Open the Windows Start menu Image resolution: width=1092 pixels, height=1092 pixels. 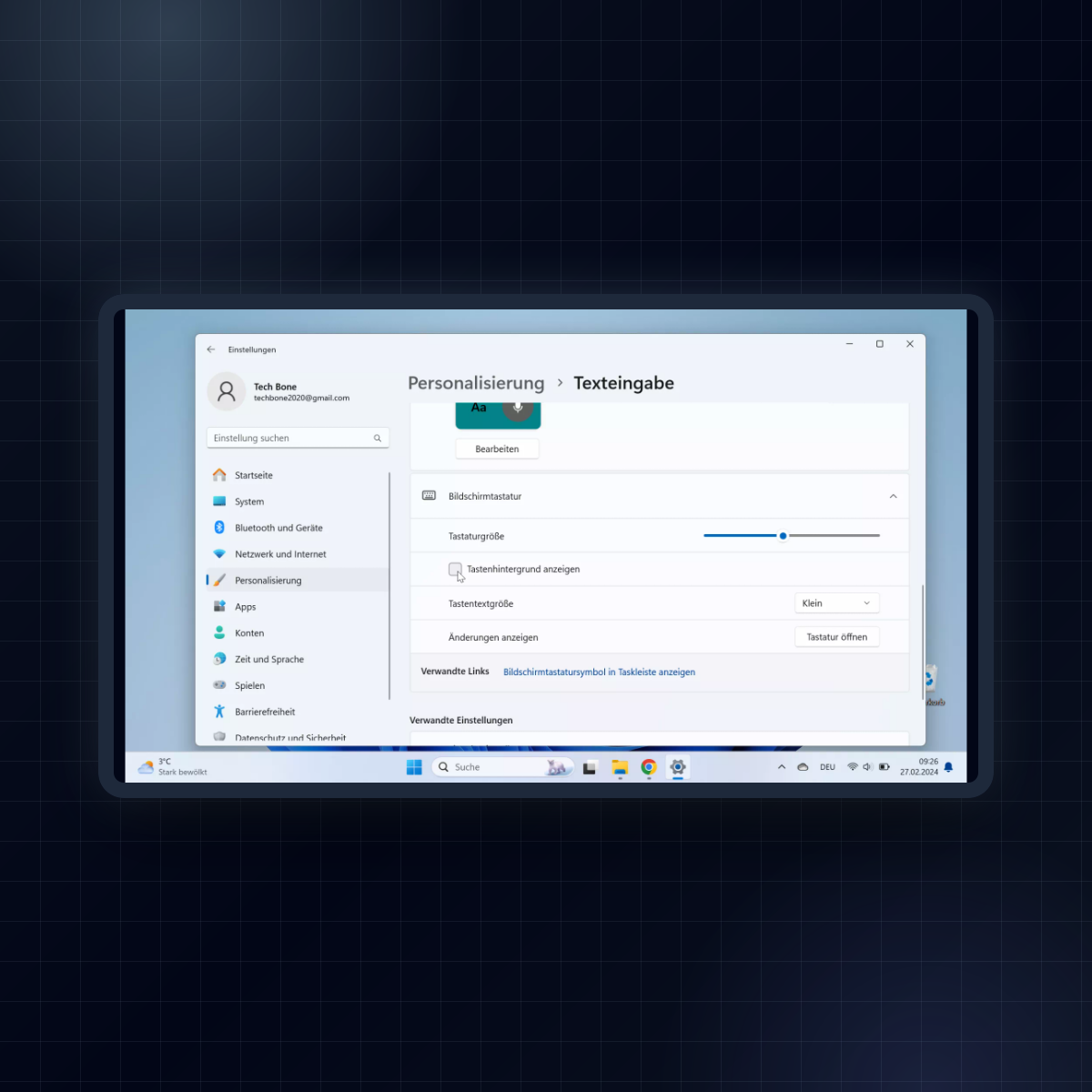point(414,767)
